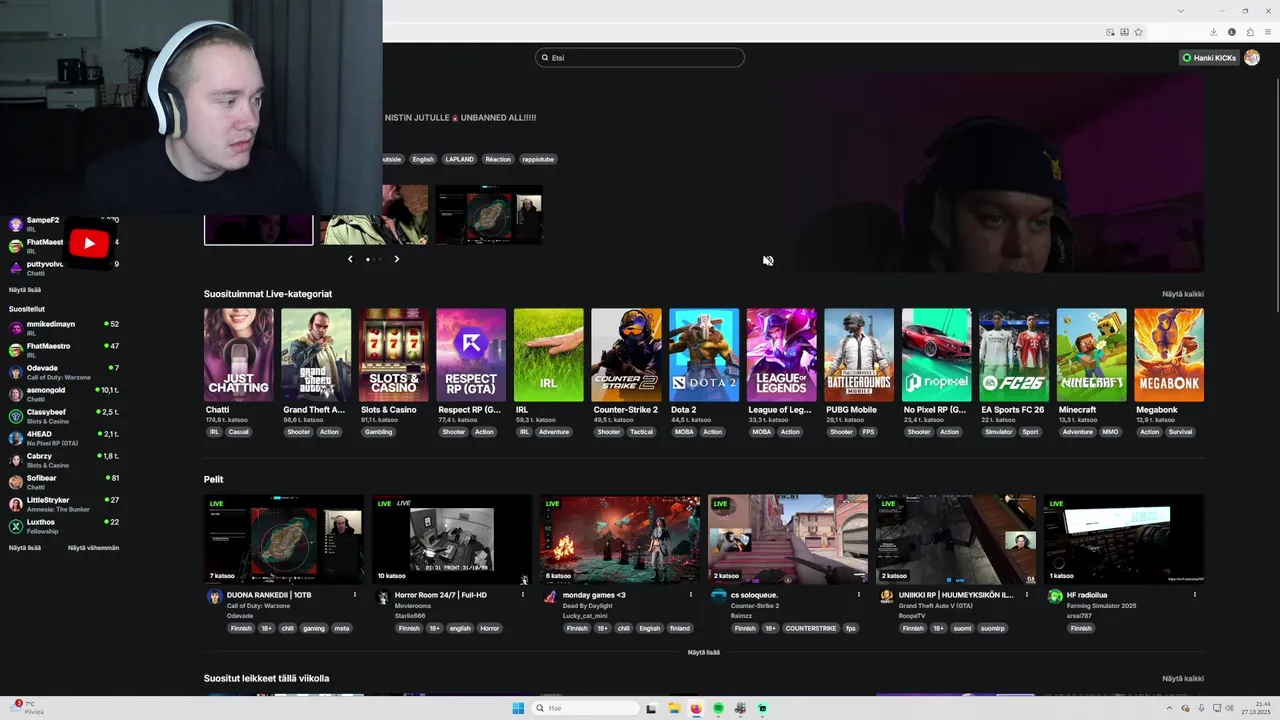The height and width of the screenshot is (720, 1280).
Task: Open more options for UNIIKKI RP stream
Action: (x=1026, y=594)
